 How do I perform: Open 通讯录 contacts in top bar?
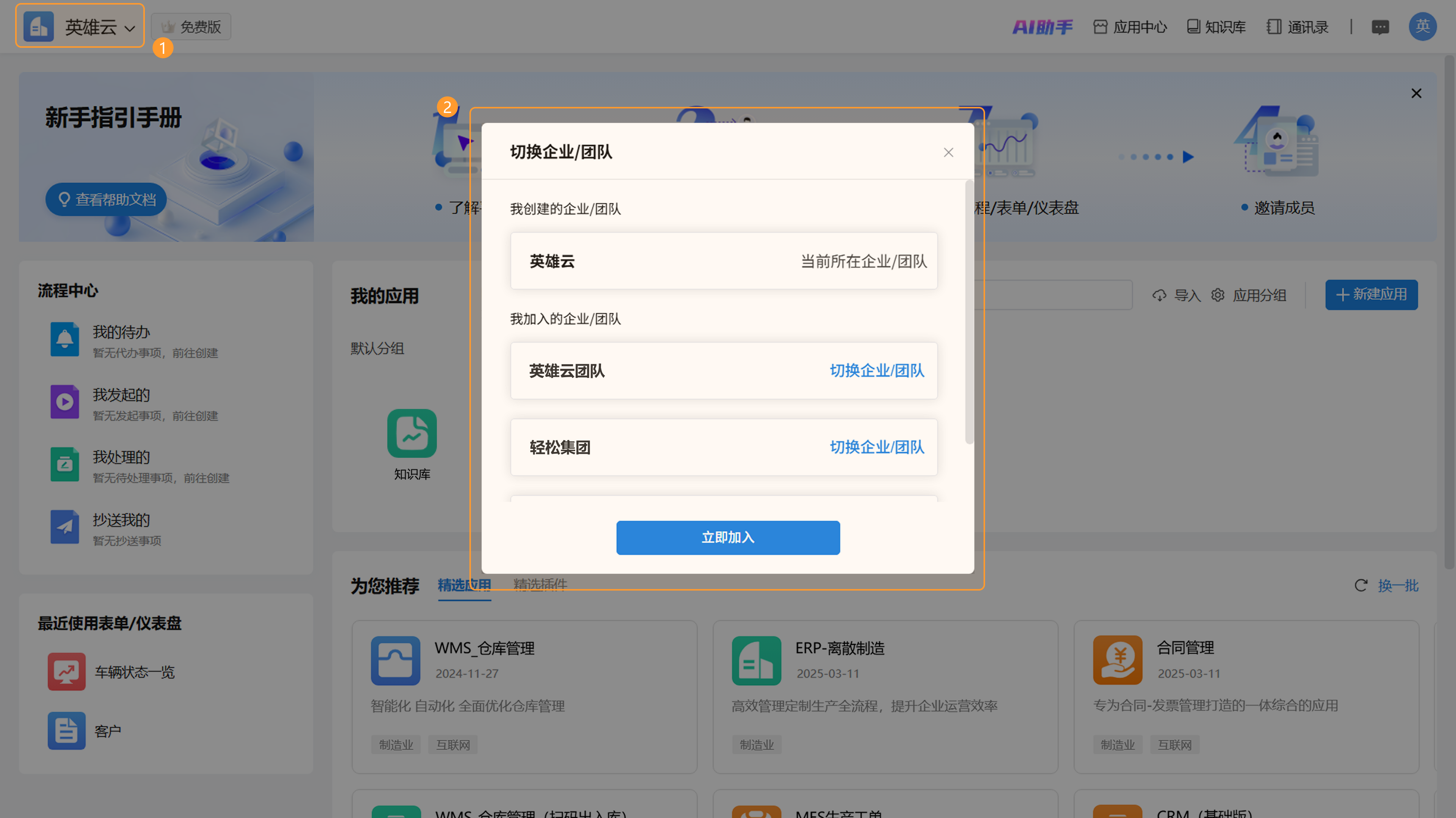(1298, 27)
